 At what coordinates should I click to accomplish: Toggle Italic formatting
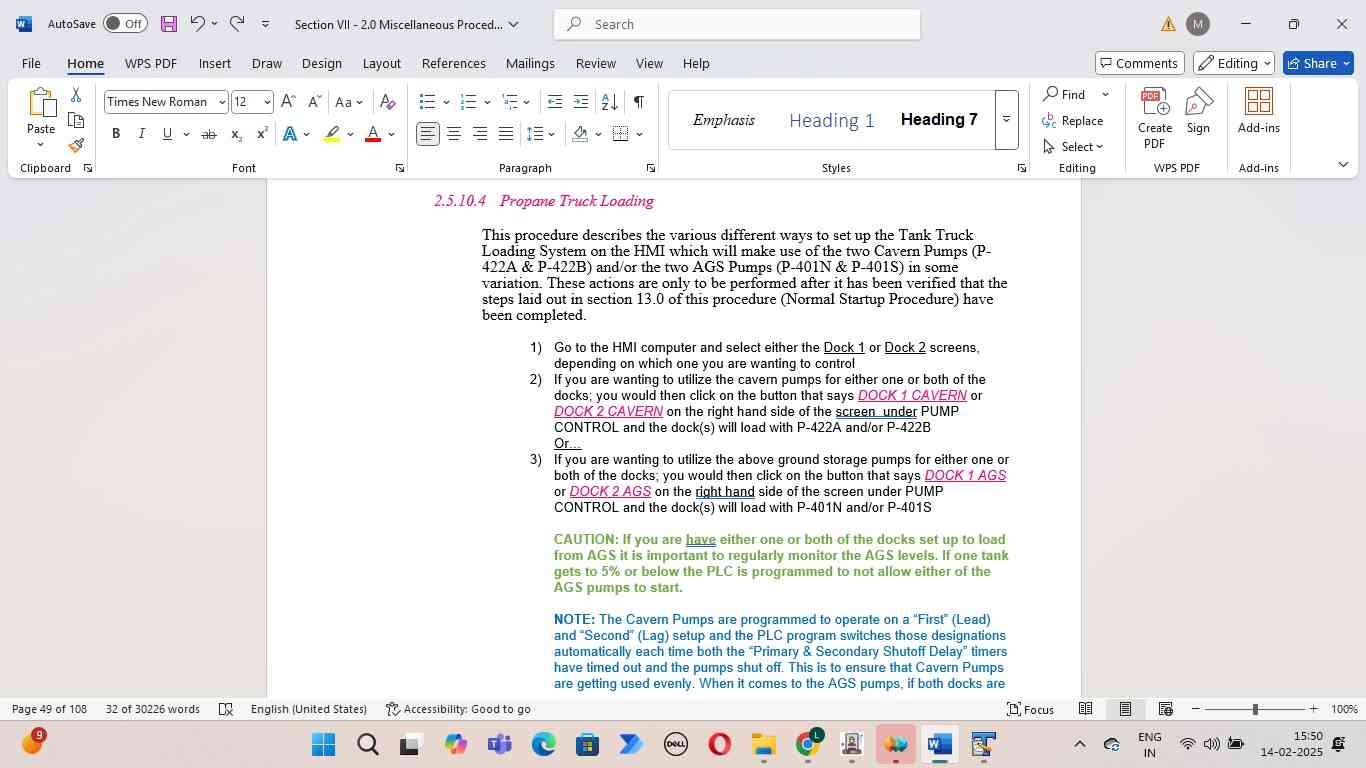(141, 134)
